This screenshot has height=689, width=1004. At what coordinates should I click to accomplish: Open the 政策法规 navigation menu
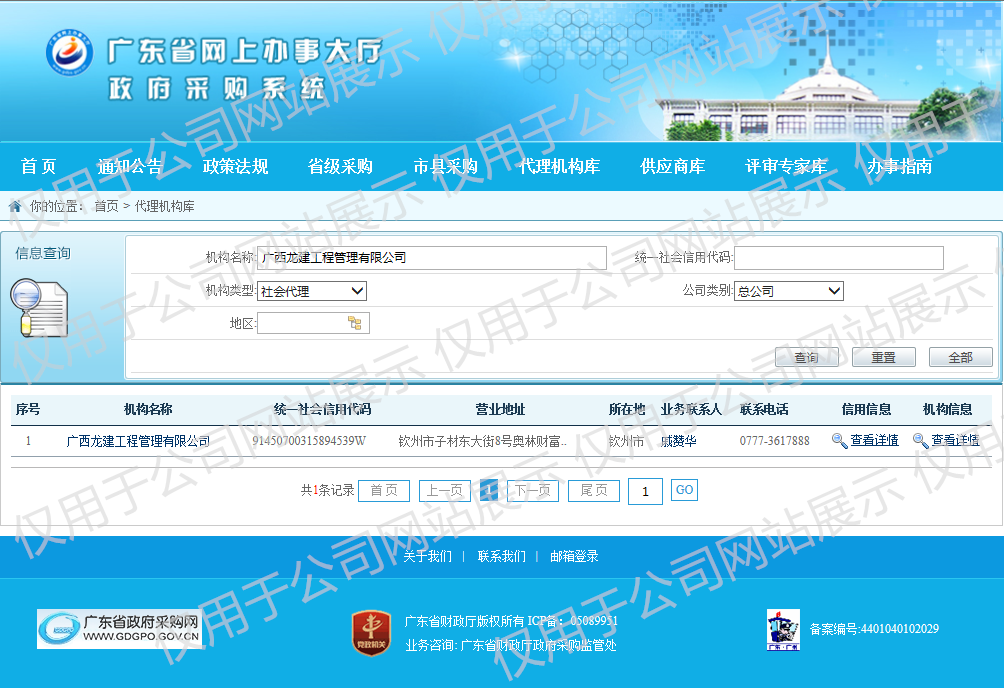point(236,166)
